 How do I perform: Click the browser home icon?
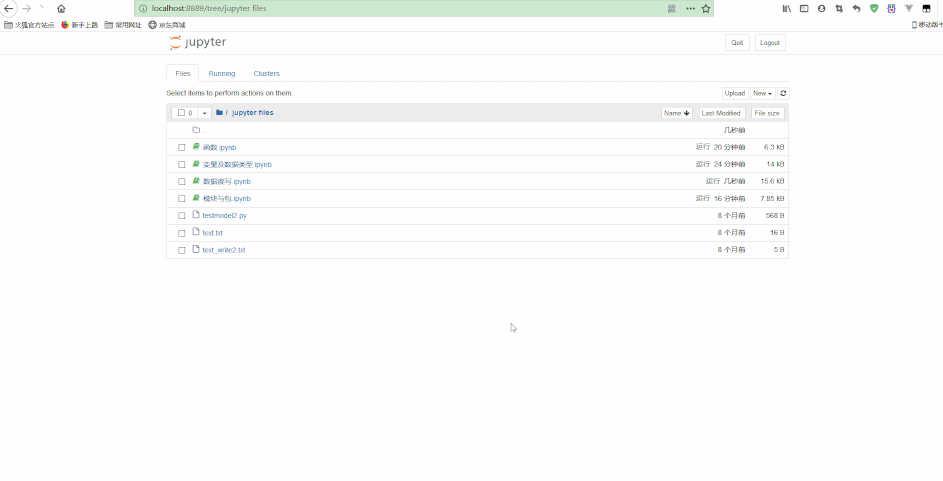61,8
